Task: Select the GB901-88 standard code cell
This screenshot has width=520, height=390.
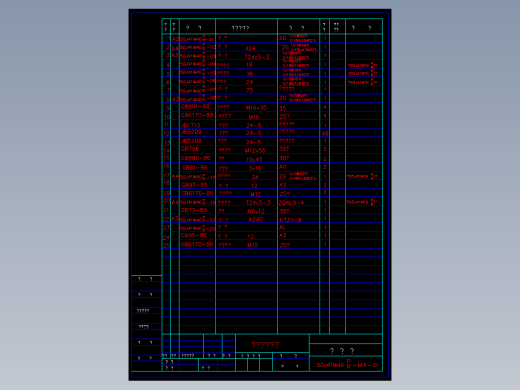Action: [195, 107]
